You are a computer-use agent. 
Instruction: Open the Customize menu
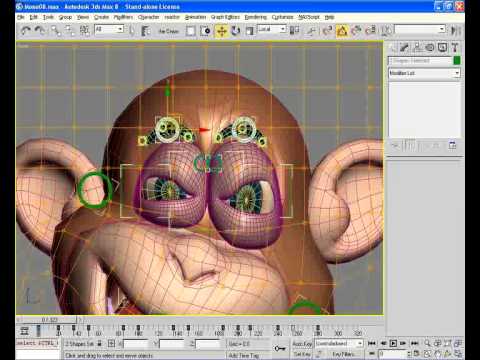pyautogui.click(x=282, y=17)
